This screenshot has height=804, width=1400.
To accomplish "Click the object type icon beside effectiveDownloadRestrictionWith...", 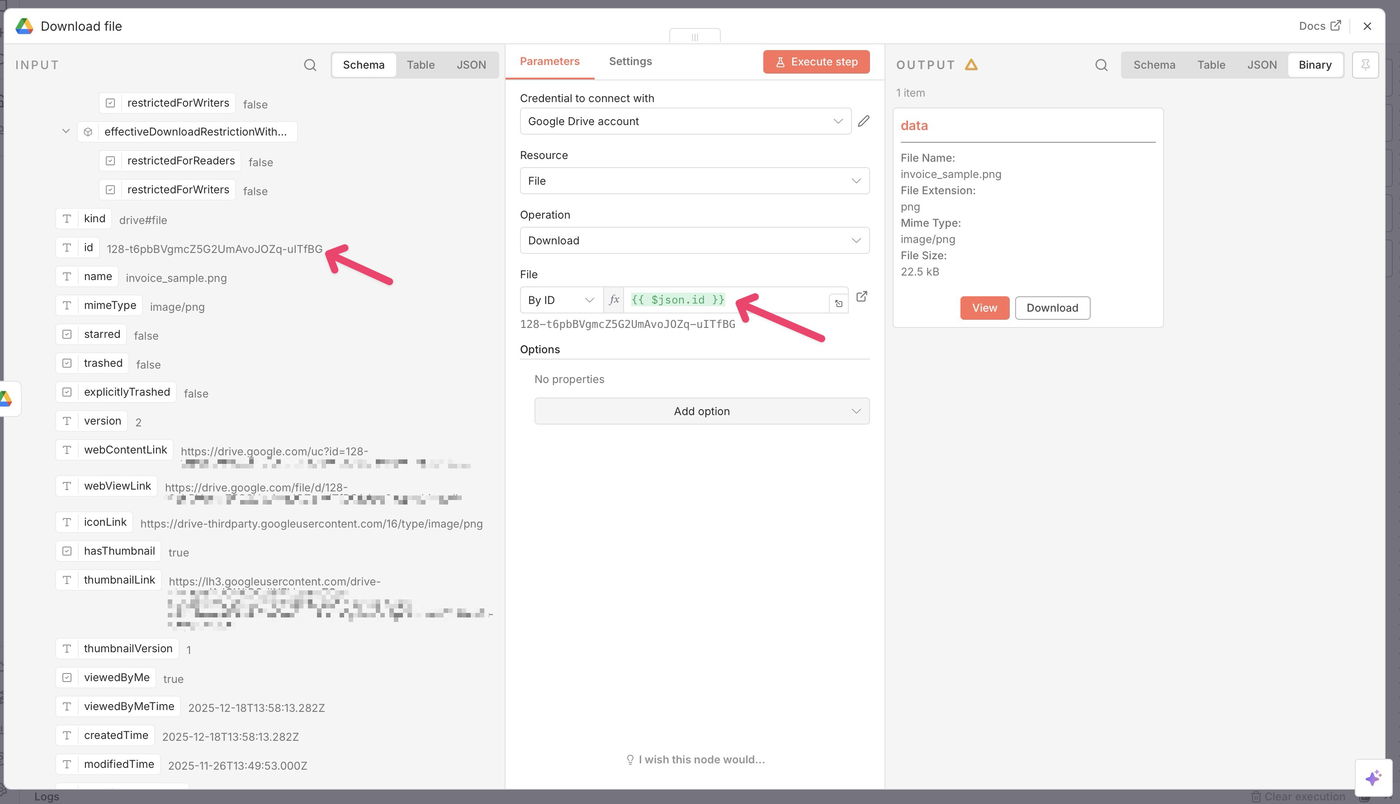I will point(88,132).
